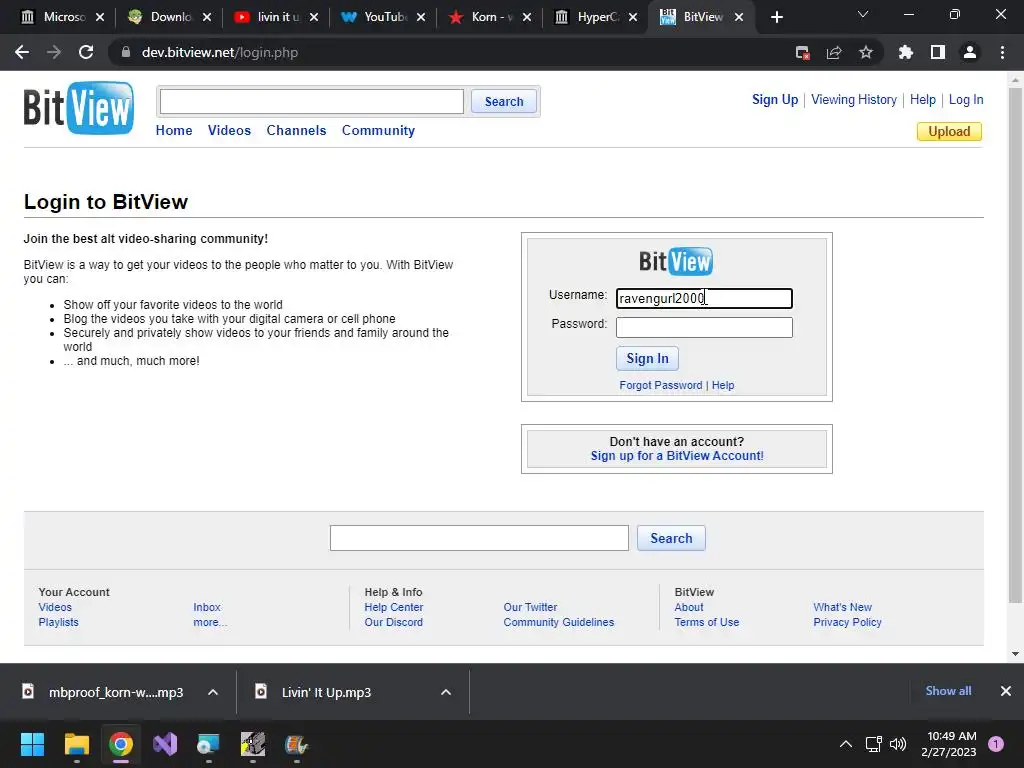Expand options for Livin' It Up.mp3 download
Viewport: 1024px width, 768px height.
[446, 692]
